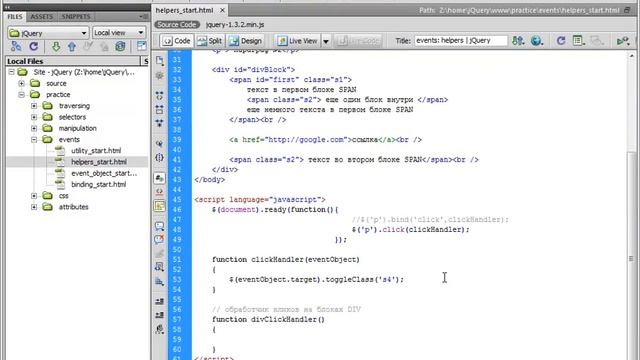Click the Select Parent Tag icon

tap(160, 144)
